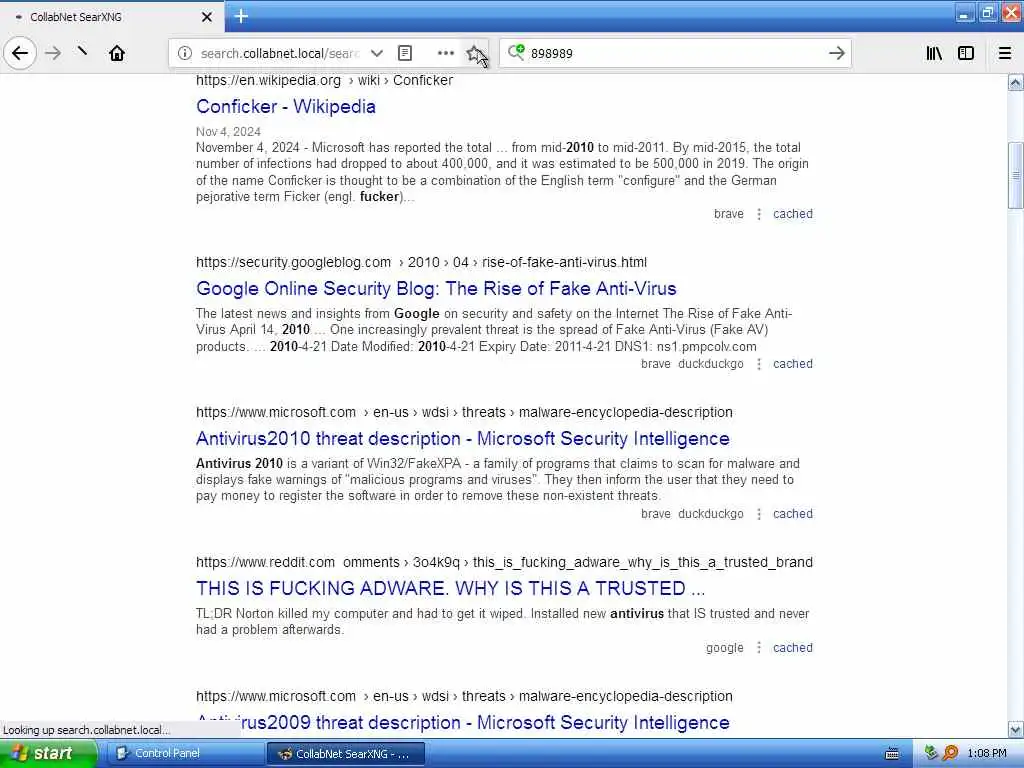1024x768 pixels.
Task: Toggle the browser sidebar
Action: pos(966,53)
